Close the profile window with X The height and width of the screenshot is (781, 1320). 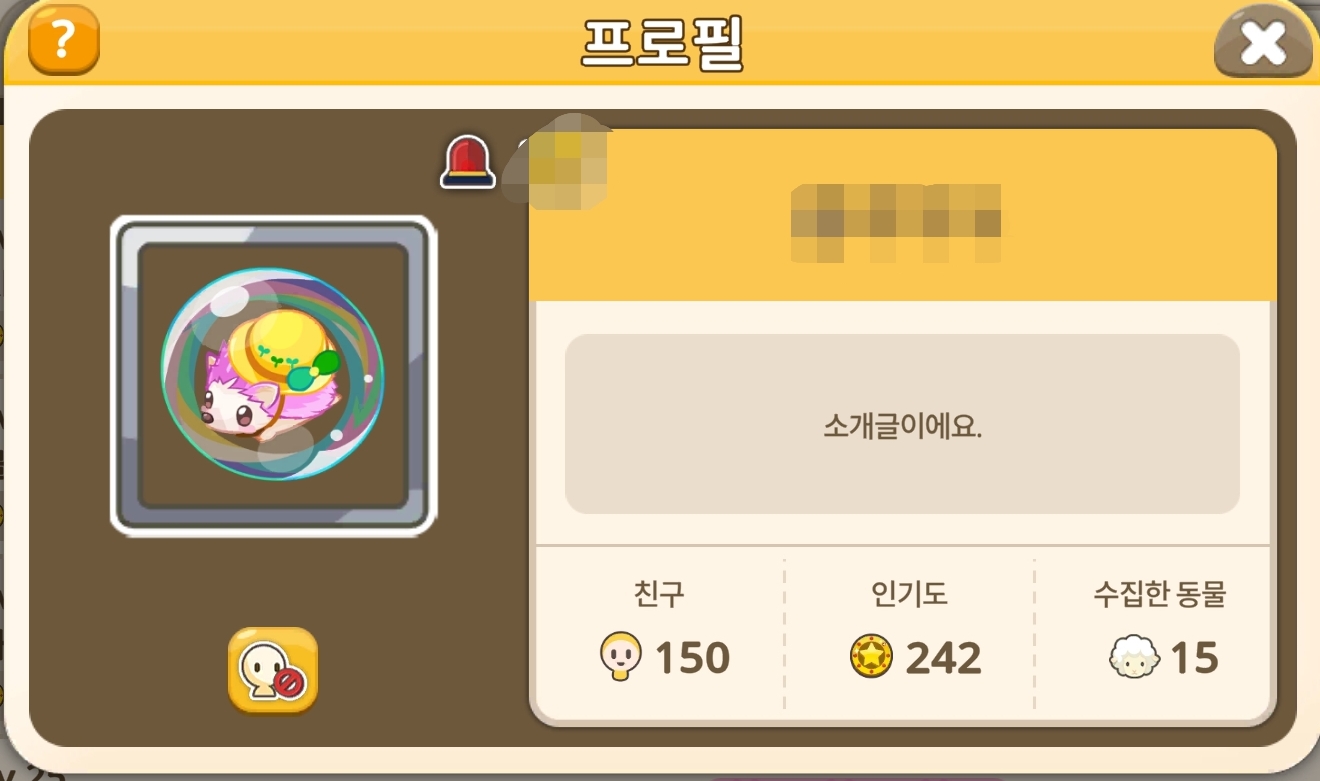coord(1263,43)
